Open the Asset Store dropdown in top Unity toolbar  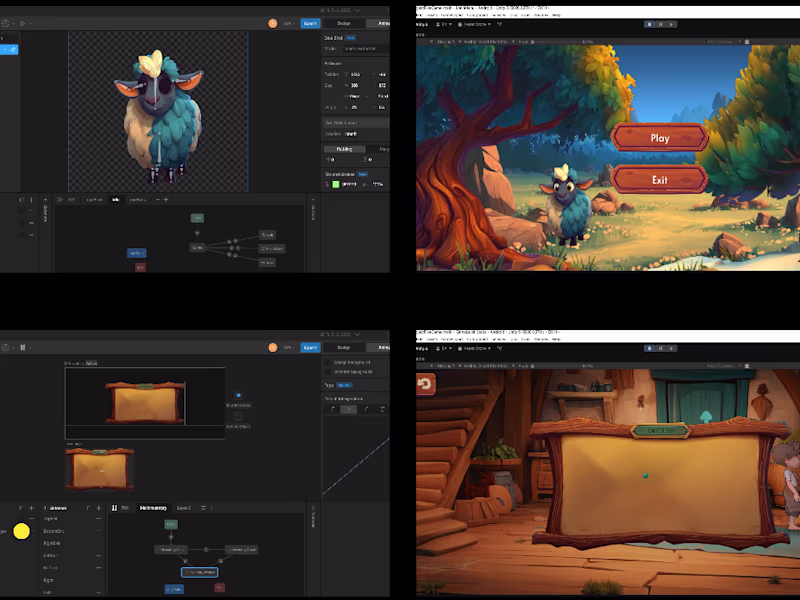474,24
